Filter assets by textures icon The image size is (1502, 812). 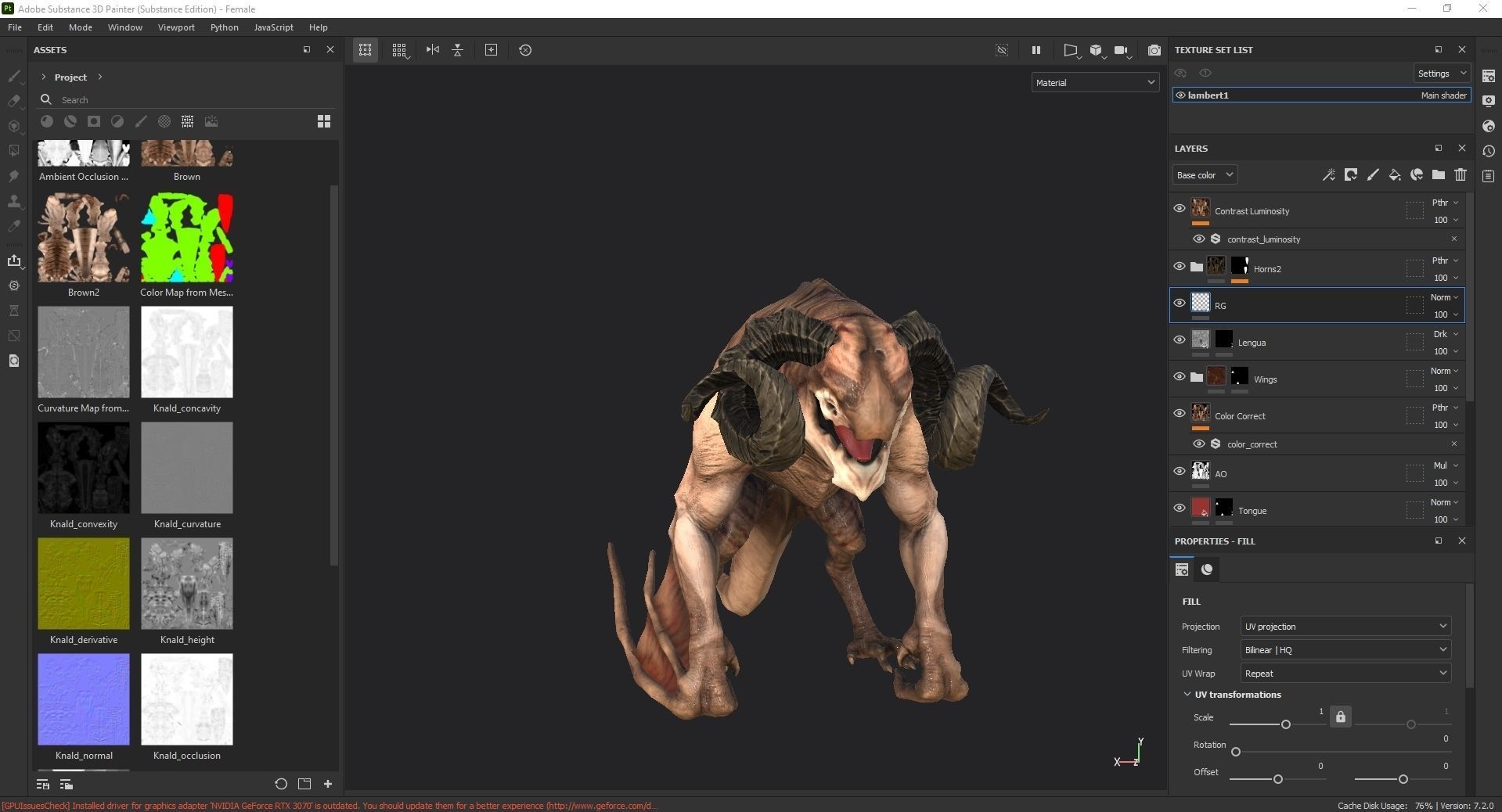[188, 121]
